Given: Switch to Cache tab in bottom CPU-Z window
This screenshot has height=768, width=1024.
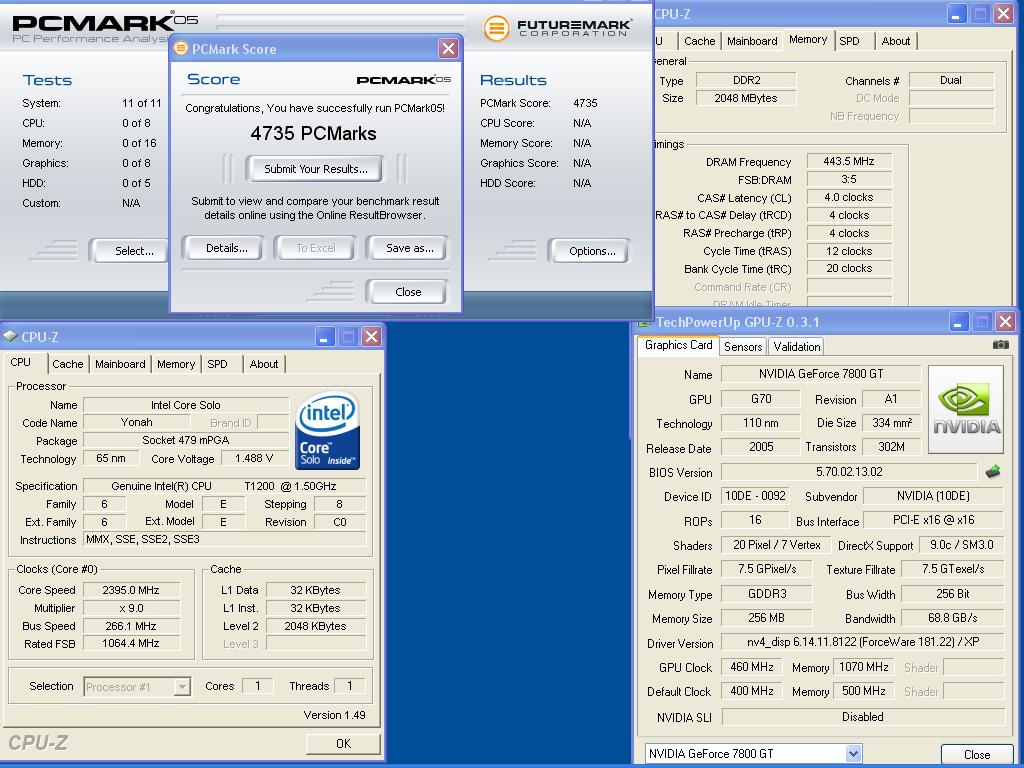Looking at the screenshot, I should [68, 364].
